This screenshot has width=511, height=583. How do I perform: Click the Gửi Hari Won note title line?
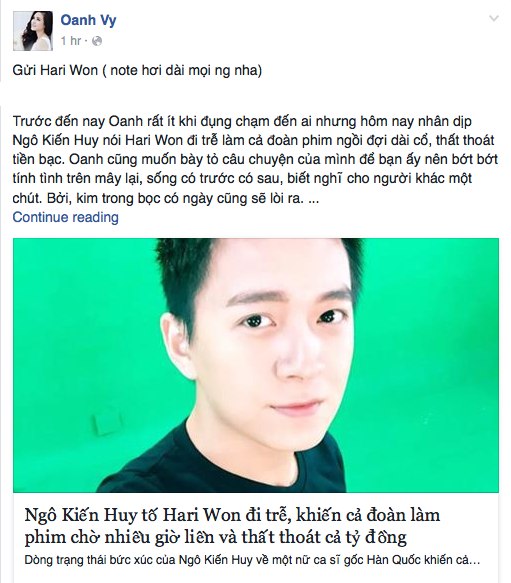tap(137, 70)
